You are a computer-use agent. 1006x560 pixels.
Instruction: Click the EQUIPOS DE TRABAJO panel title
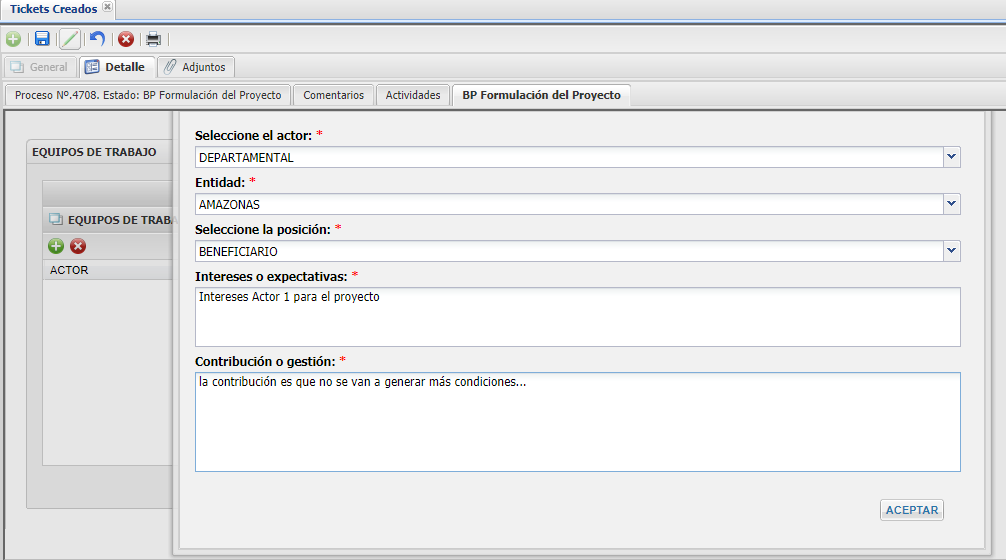[x=94, y=152]
